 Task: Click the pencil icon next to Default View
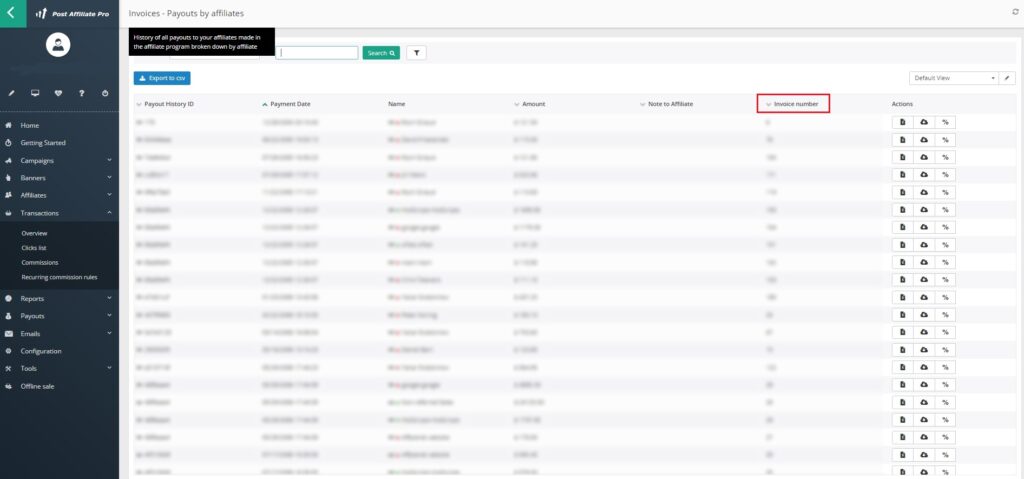[1008, 78]
